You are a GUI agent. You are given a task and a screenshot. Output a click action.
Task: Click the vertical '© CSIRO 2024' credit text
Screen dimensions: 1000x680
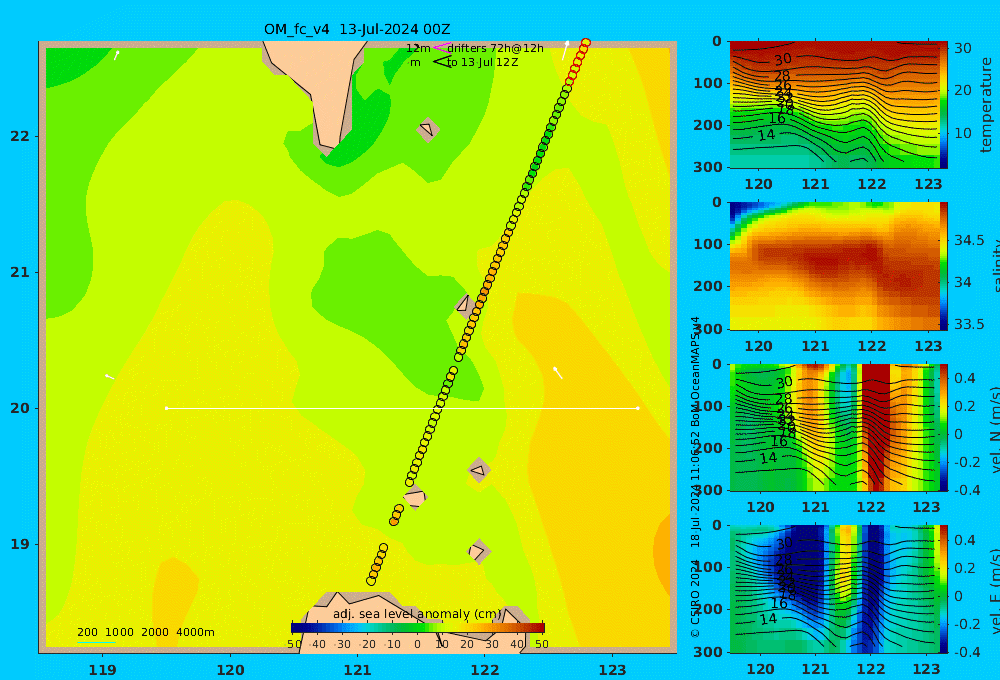point(695,598)
